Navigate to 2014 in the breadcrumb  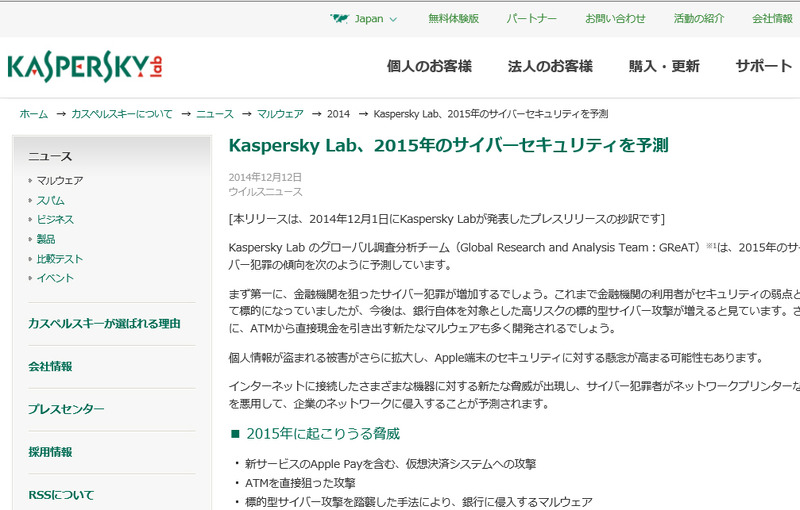(x=338, y=114)
